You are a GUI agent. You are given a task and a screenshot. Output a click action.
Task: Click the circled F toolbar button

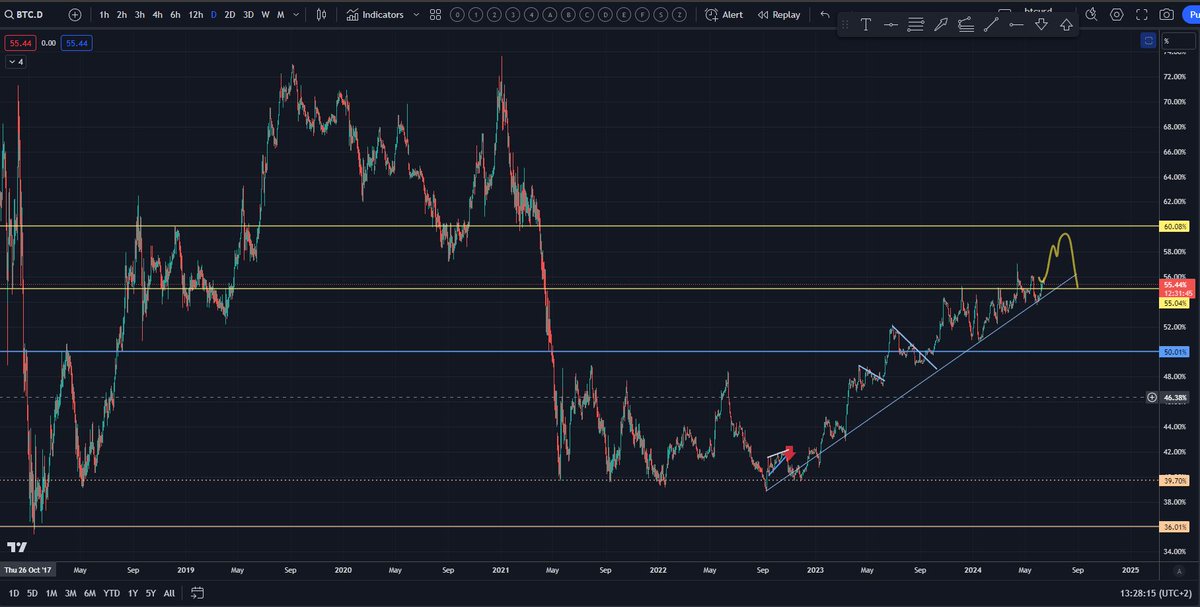[x=642, y=15]
